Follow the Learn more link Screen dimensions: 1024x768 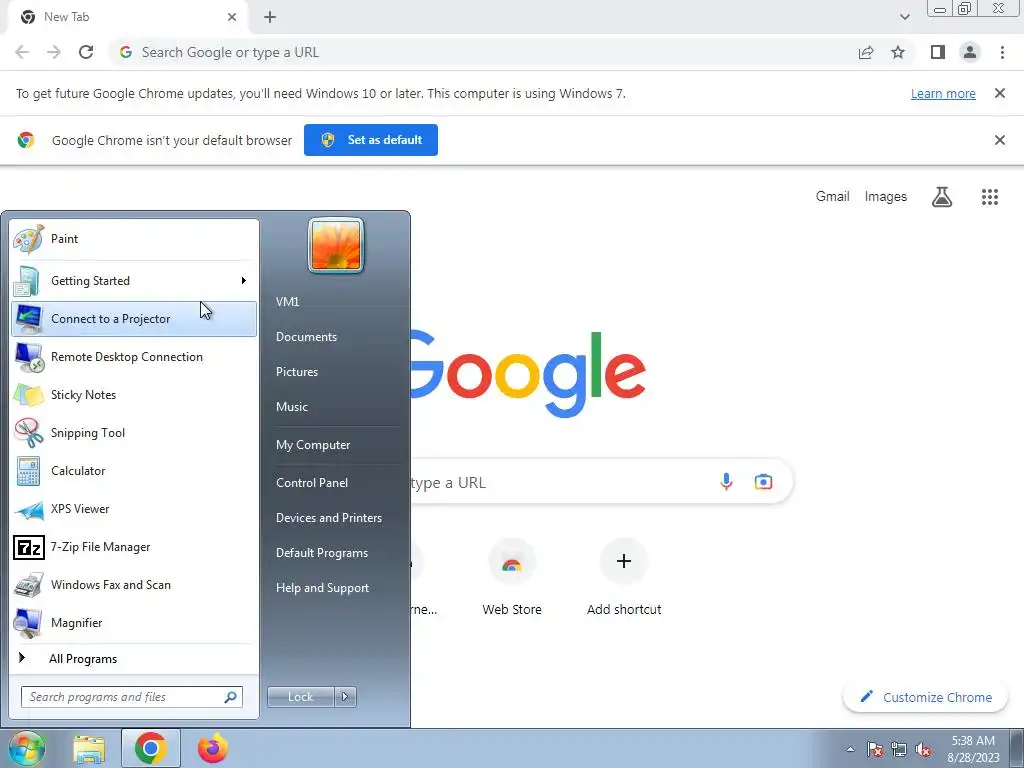point(943,93)
